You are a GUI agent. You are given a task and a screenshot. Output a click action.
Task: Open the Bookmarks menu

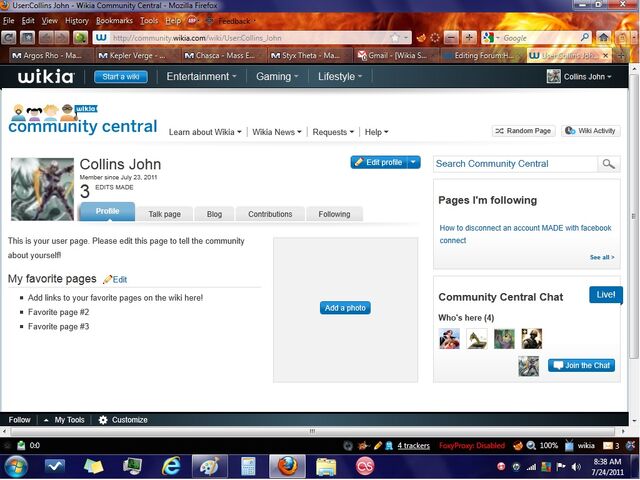(114, 20)
